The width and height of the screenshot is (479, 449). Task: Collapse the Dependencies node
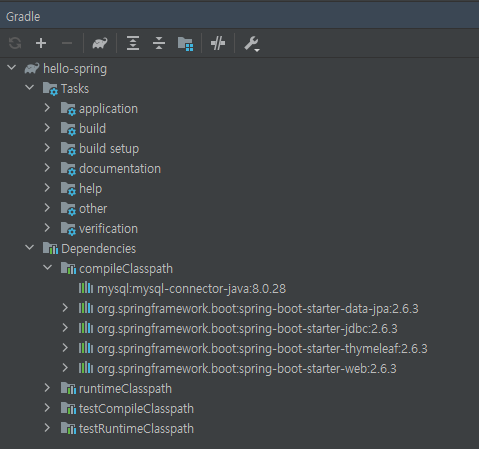click(30, 248)
